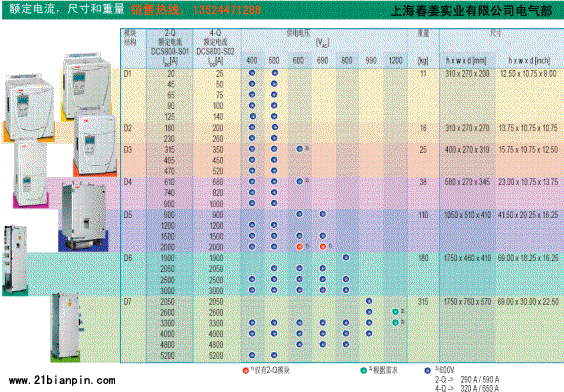Screen dimensions: 564x392
Task: Click the D7 tall cabinet product image
Action: [66, 327]
